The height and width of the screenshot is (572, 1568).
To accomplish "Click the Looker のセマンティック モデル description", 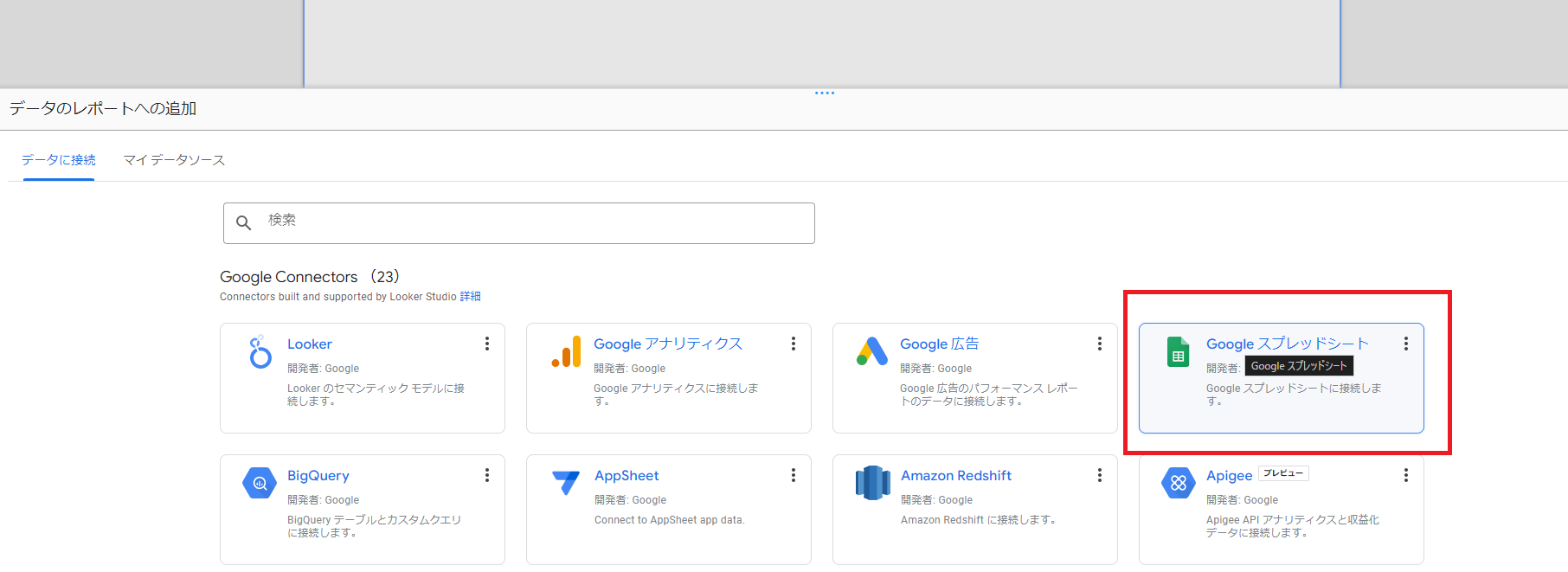I will [376, 395].
